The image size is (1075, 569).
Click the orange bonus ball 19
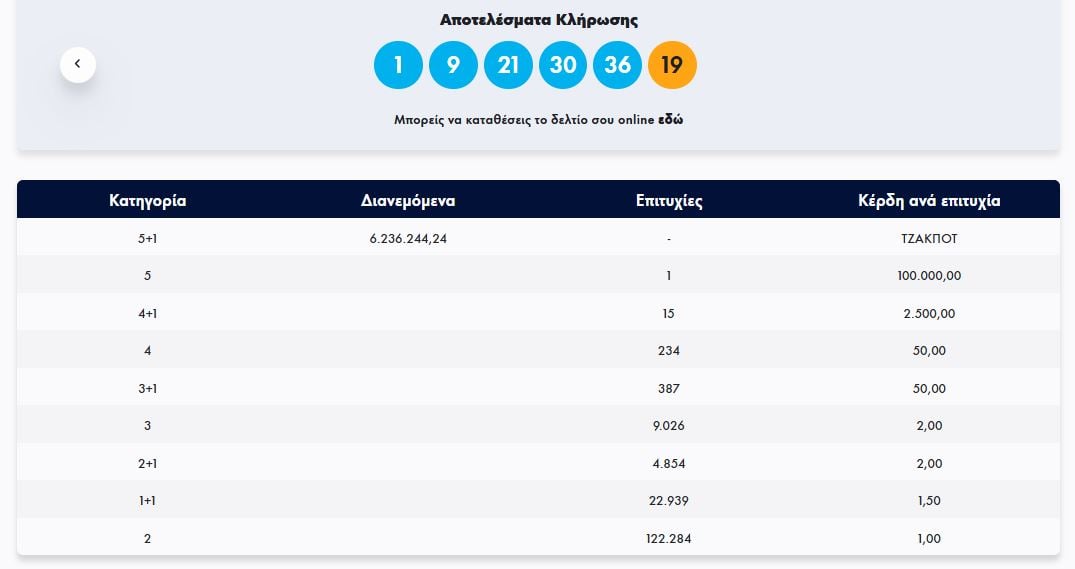pyautogui.click(x=672, y=65)
